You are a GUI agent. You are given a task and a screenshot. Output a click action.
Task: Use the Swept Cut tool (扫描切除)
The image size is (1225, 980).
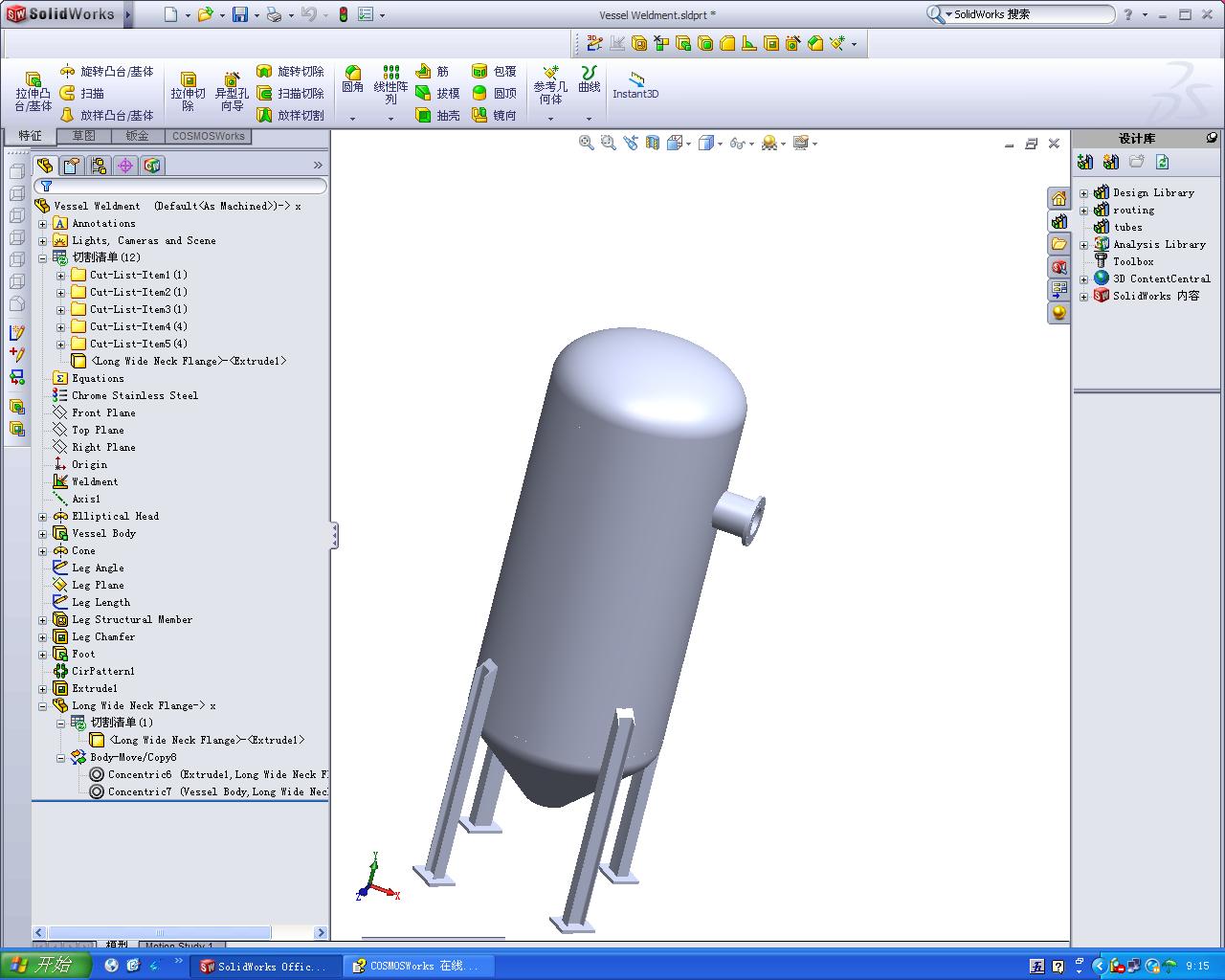tap(291, 93)
